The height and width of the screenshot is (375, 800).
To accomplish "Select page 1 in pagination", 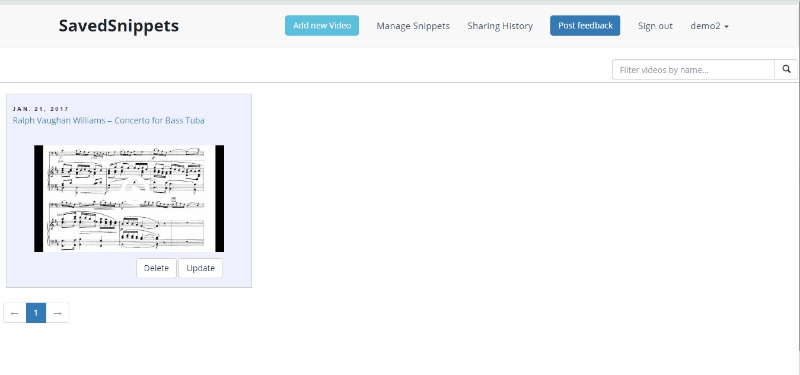I will coord(36,313).
